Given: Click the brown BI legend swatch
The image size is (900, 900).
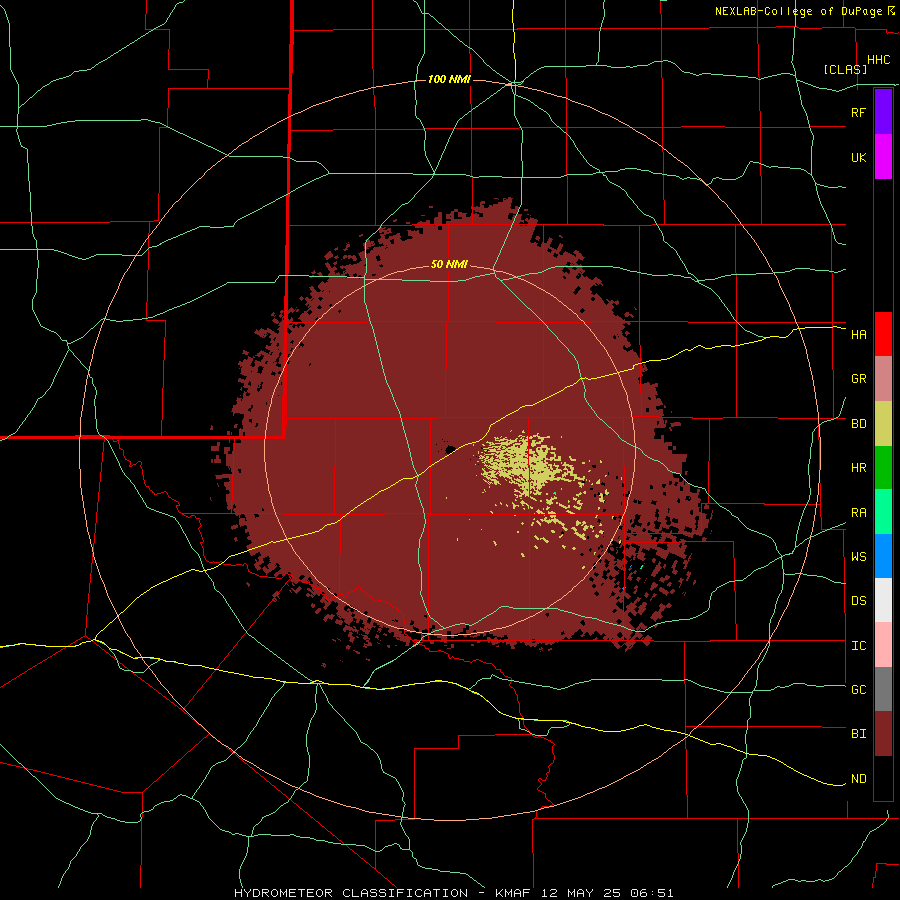Looking at the screenshot, I should point(883,734).
